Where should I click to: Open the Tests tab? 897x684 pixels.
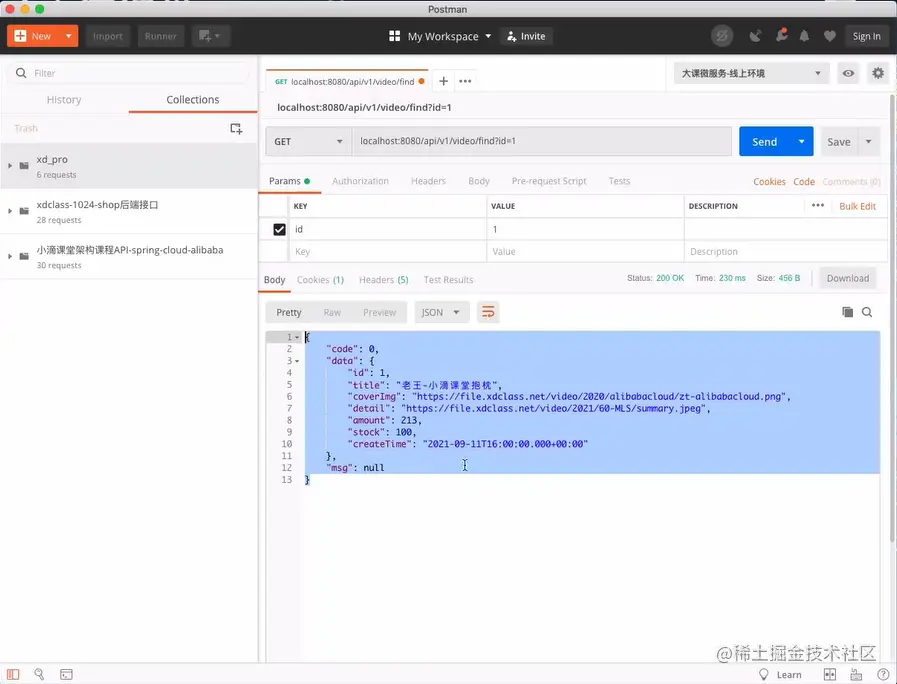(x=619, y=181)
